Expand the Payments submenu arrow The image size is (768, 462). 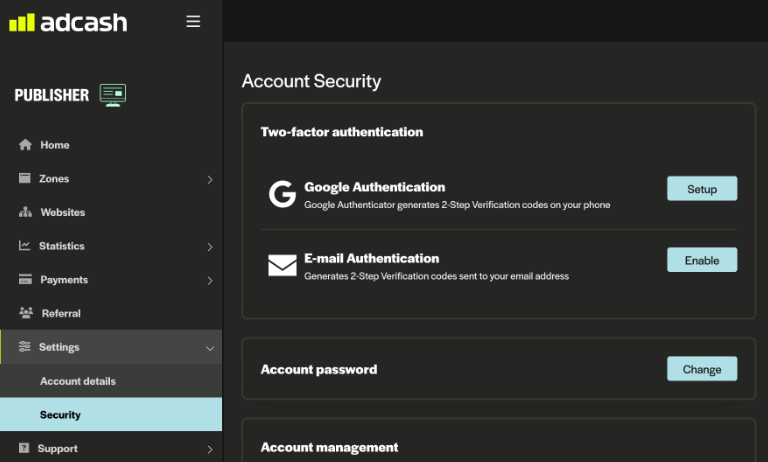coord(210,280)
